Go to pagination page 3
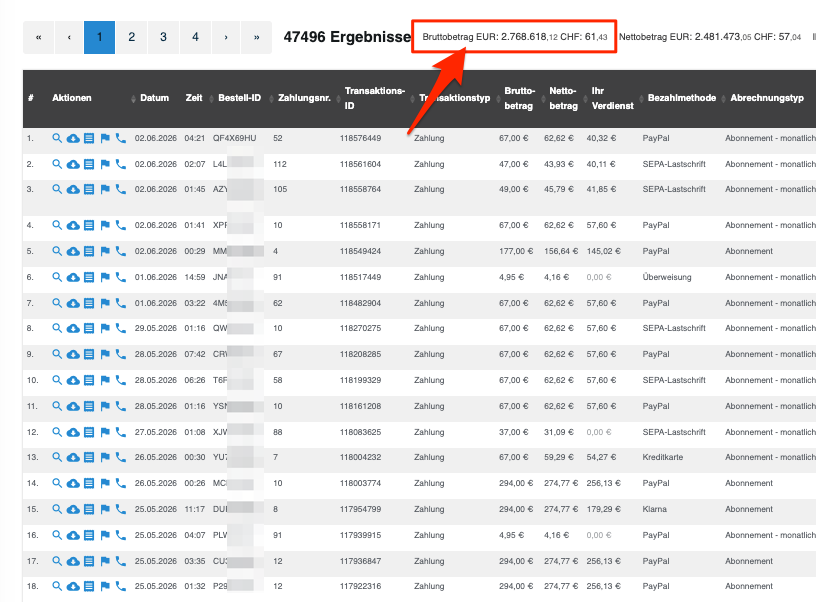Screen dimensions: 816x602 click(163, 37)
